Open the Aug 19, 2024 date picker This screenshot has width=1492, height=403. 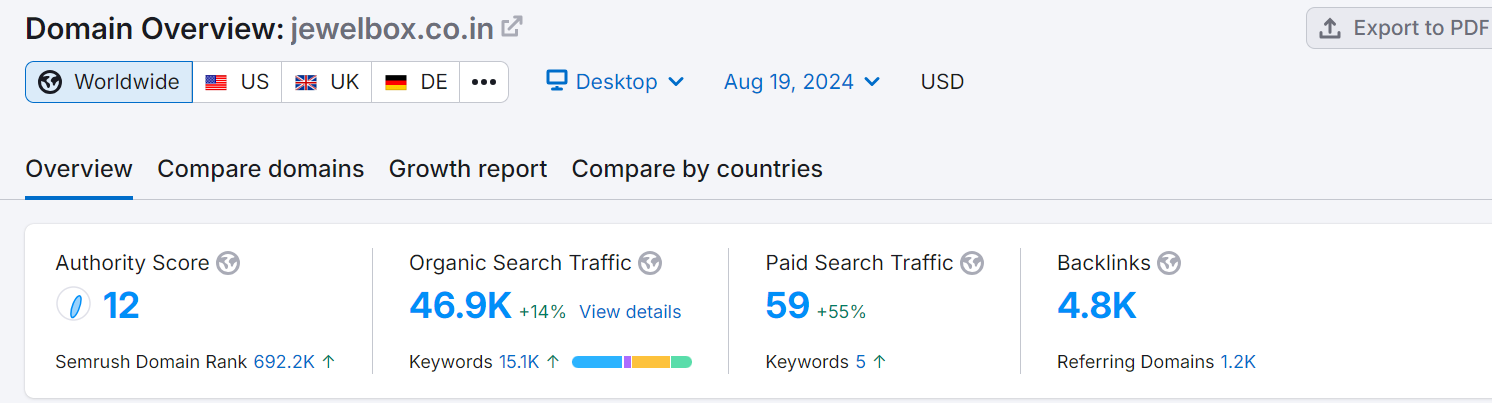pos(802,82)
